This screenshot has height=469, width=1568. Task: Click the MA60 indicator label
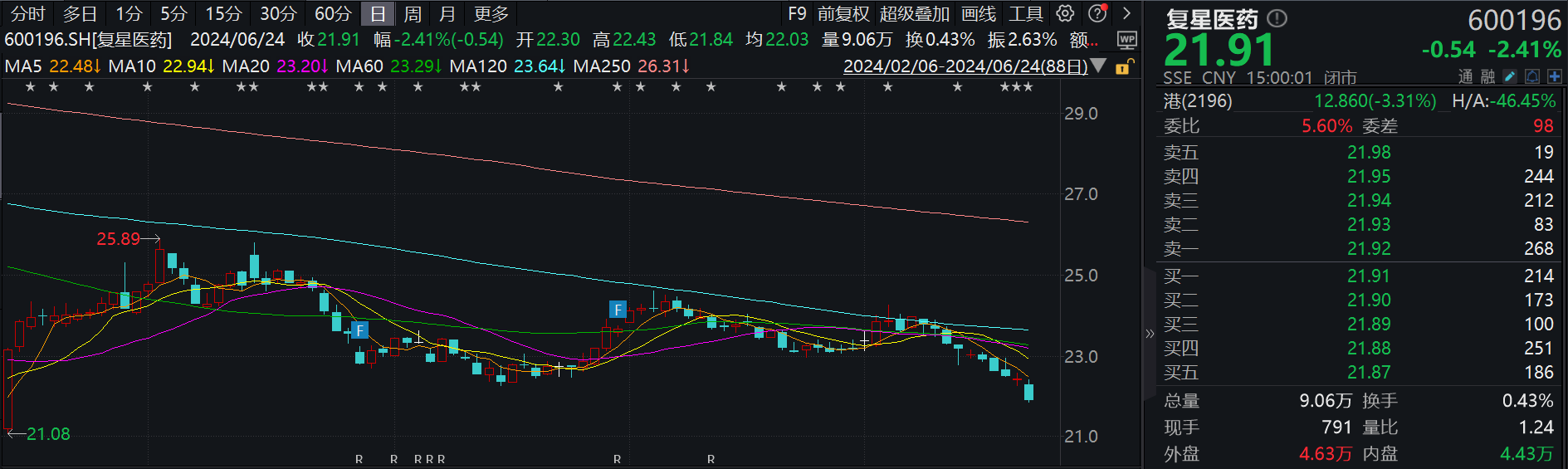[x=359, y=66]
